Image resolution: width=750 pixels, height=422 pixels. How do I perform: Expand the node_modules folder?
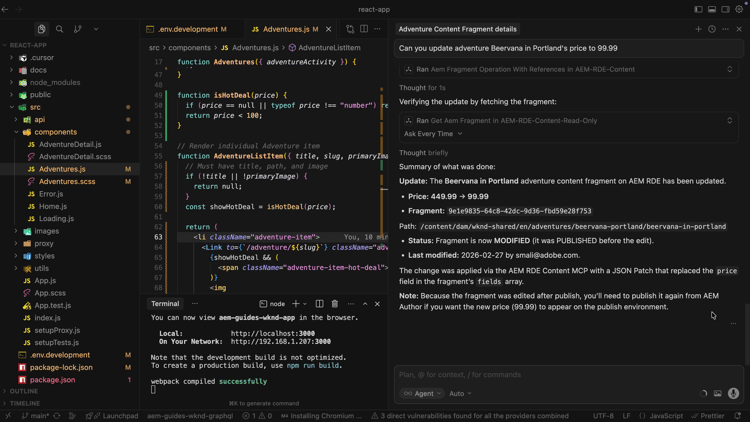point(54,83)
